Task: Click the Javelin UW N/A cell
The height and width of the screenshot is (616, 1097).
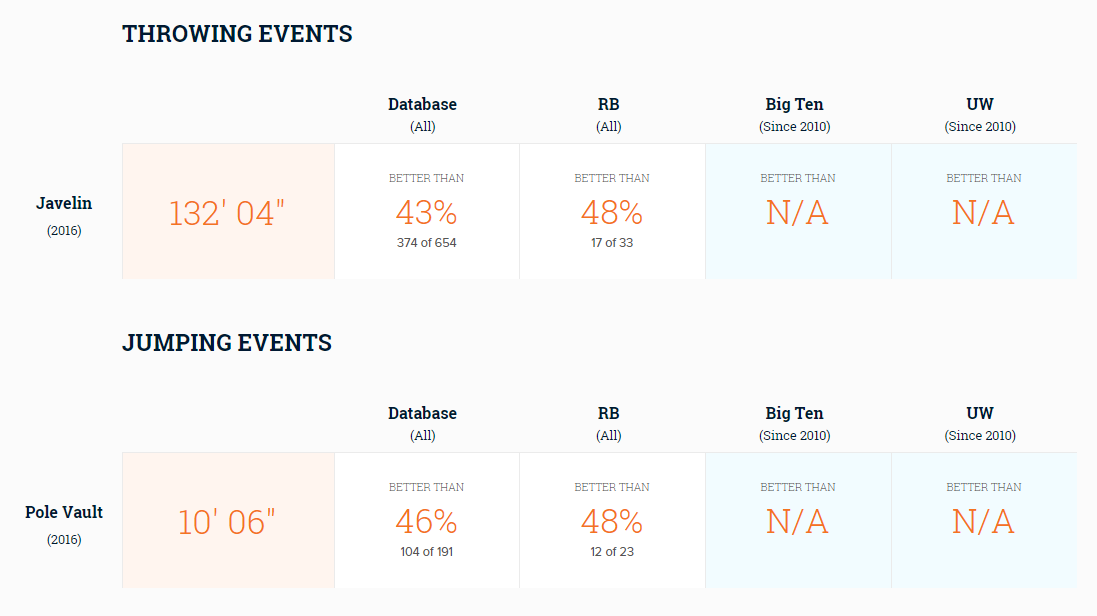Action: (984, 211)
